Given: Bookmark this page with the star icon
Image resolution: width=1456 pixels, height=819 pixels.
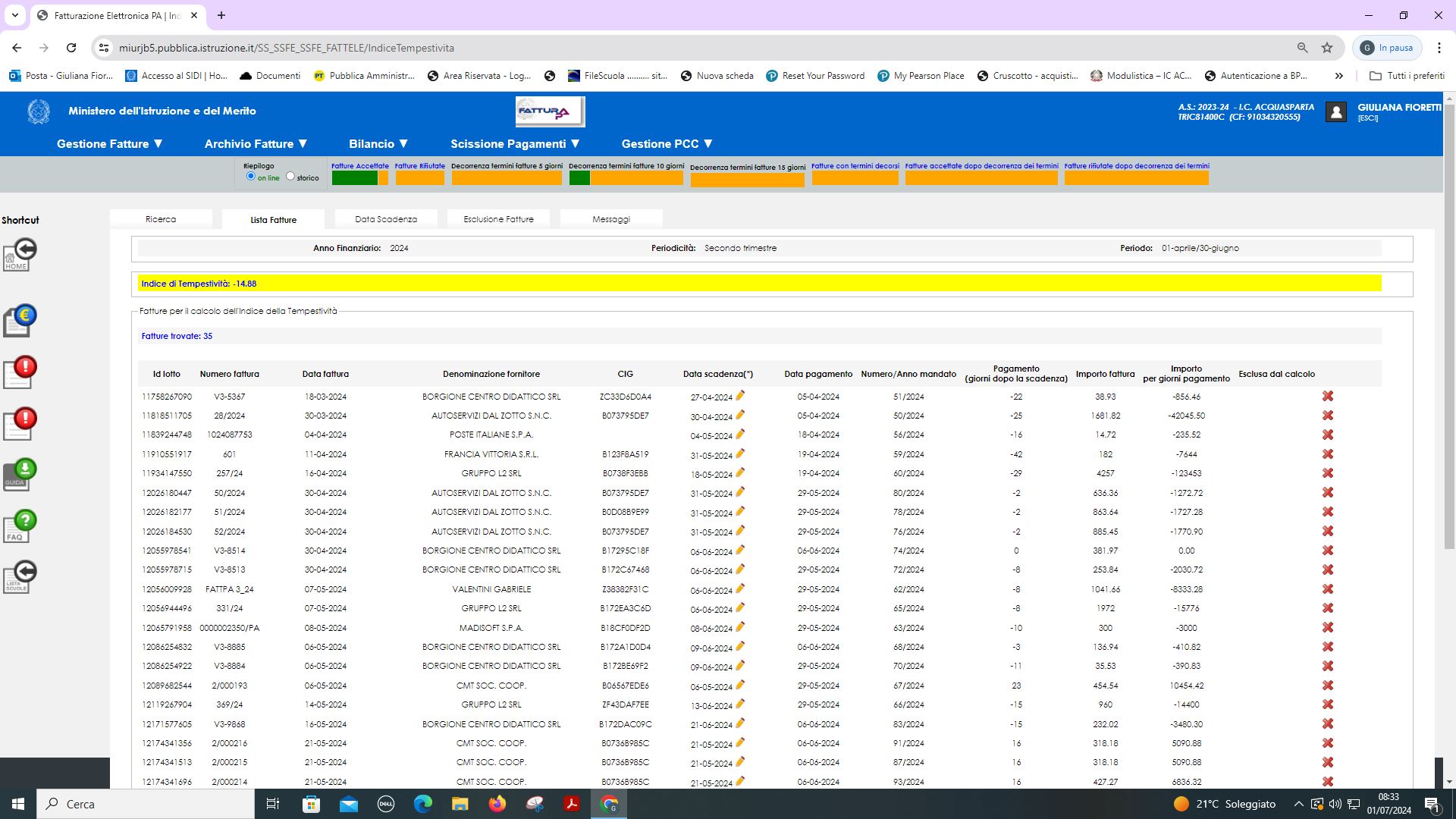Looking at the screenshot, I should click(1327, 48).
